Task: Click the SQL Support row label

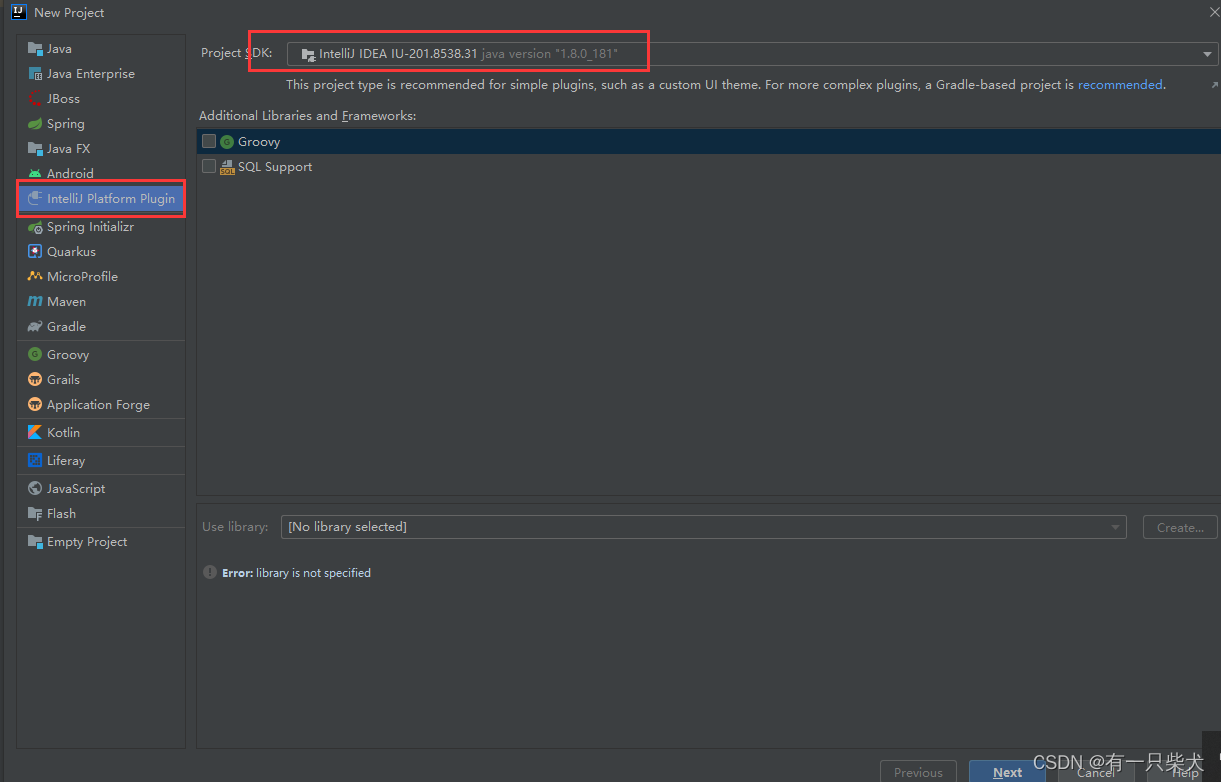Action: [x=275, y=167]
